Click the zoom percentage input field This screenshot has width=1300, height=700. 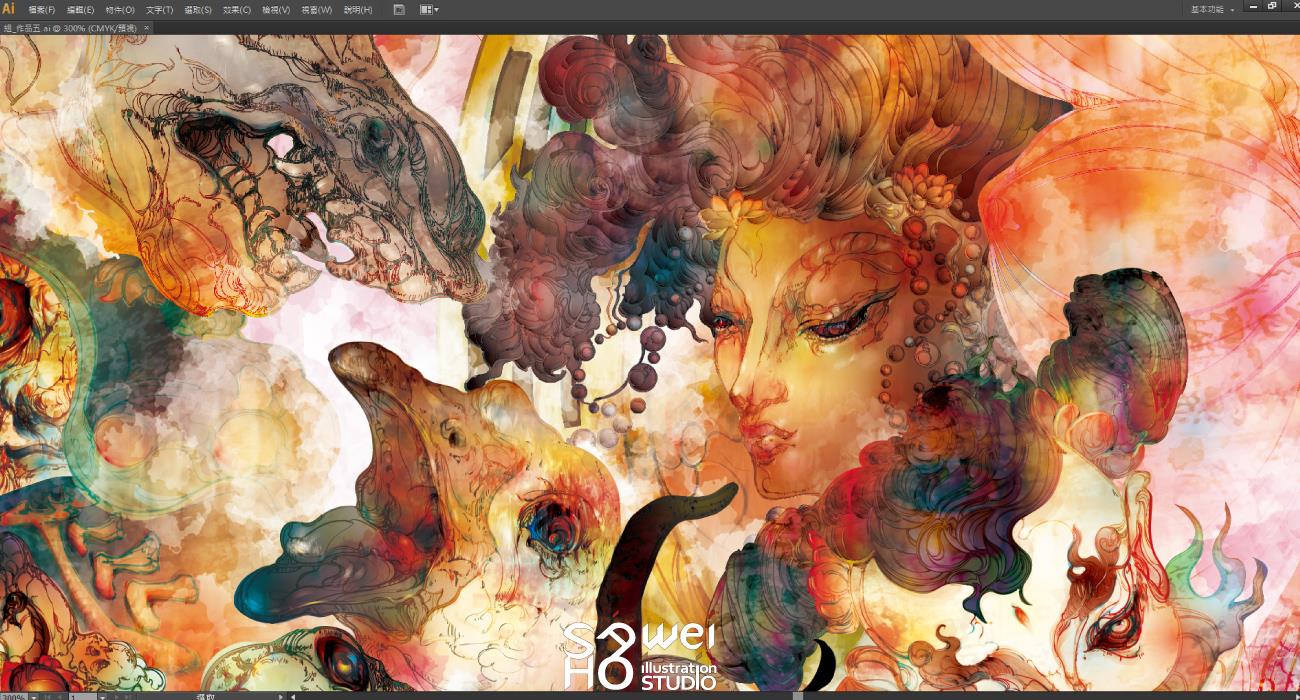click(14, 696)
